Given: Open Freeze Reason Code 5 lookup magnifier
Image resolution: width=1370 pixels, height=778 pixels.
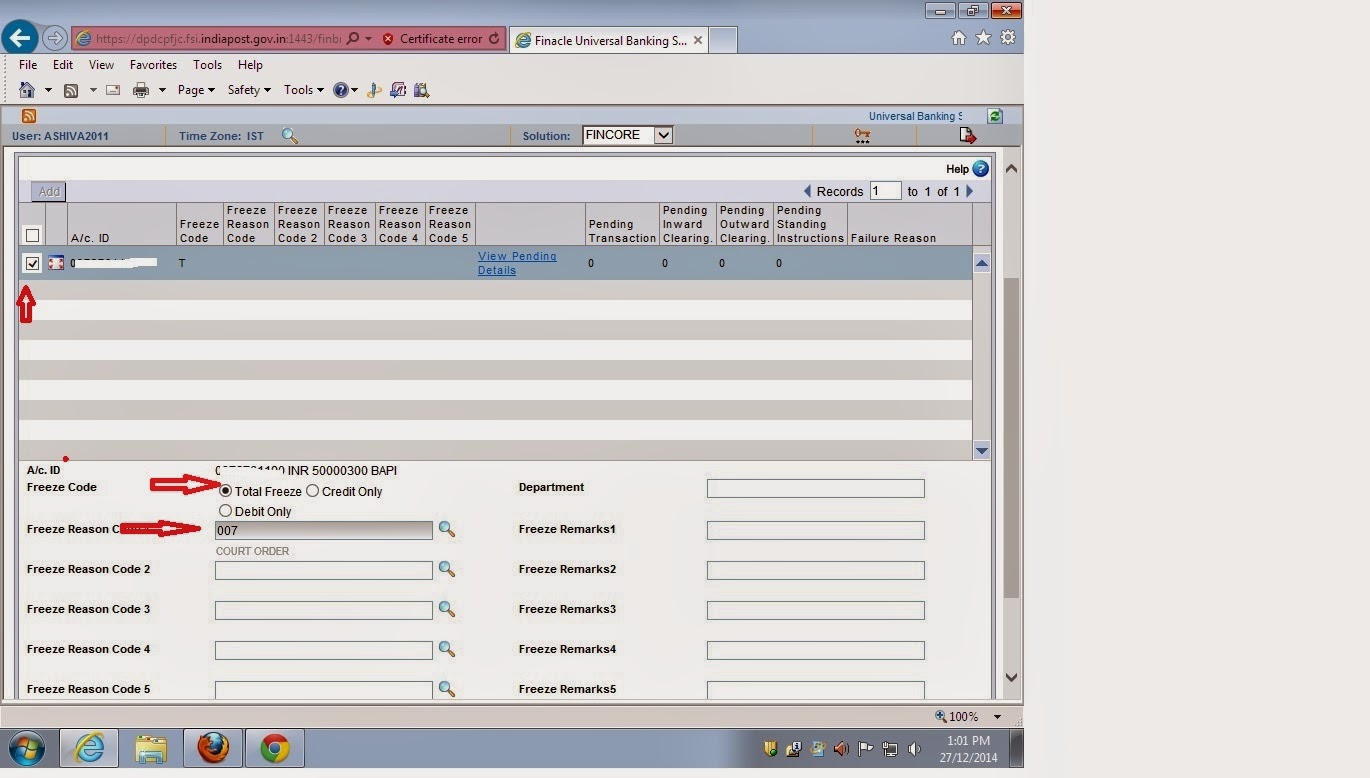Looking at the screenshot, I should [446, 689].
